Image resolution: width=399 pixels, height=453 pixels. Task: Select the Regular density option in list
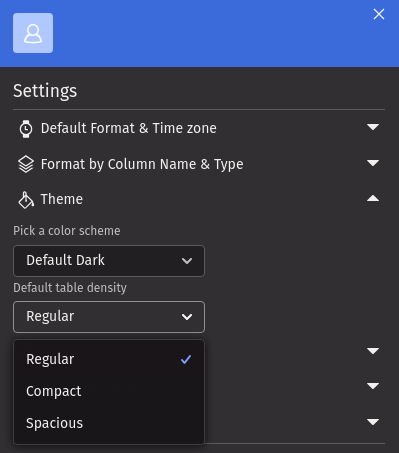pyautogui.click(x=109, y=359)
